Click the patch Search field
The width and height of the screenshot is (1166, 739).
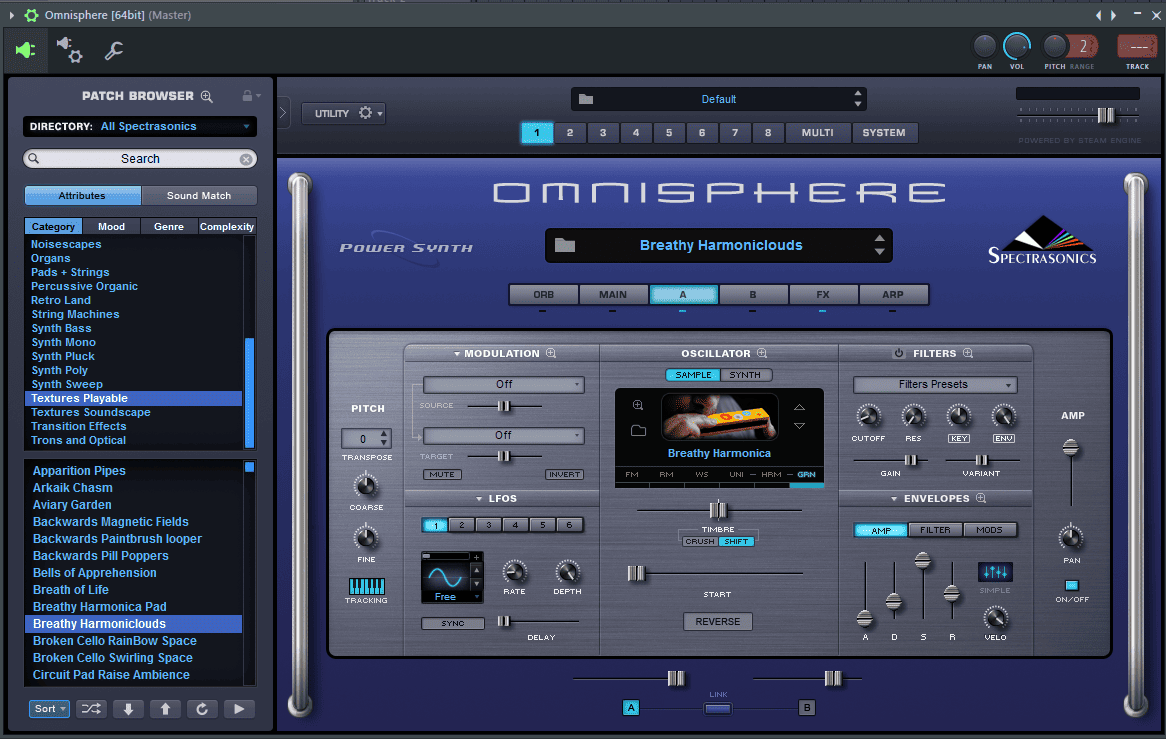(140, 159)
